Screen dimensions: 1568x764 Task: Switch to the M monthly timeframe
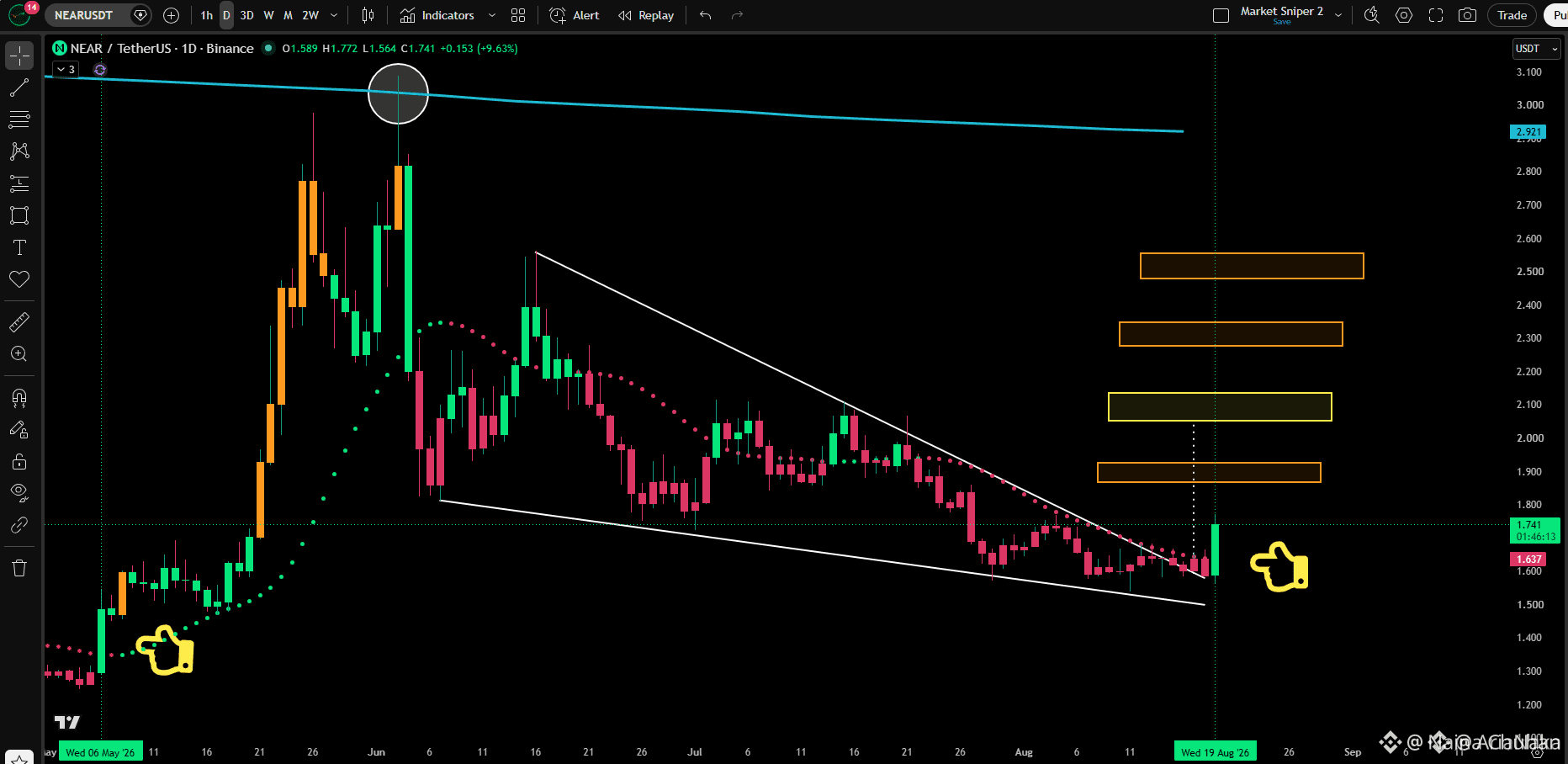[288, 15]
